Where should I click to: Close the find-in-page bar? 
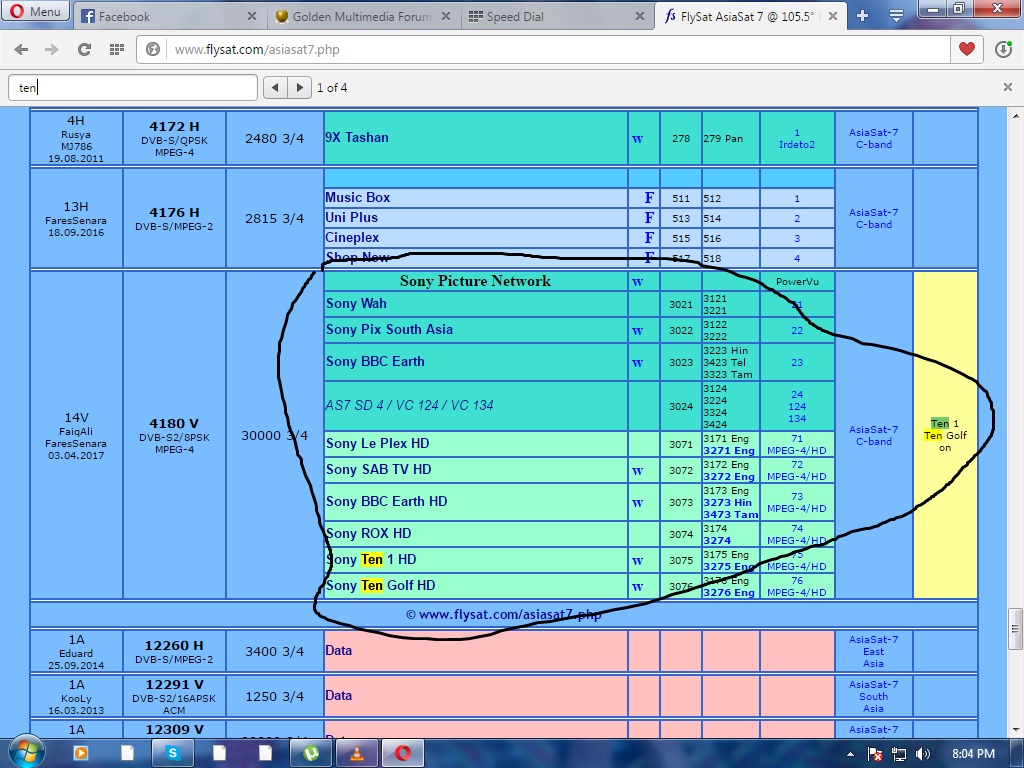[1008, 87]
